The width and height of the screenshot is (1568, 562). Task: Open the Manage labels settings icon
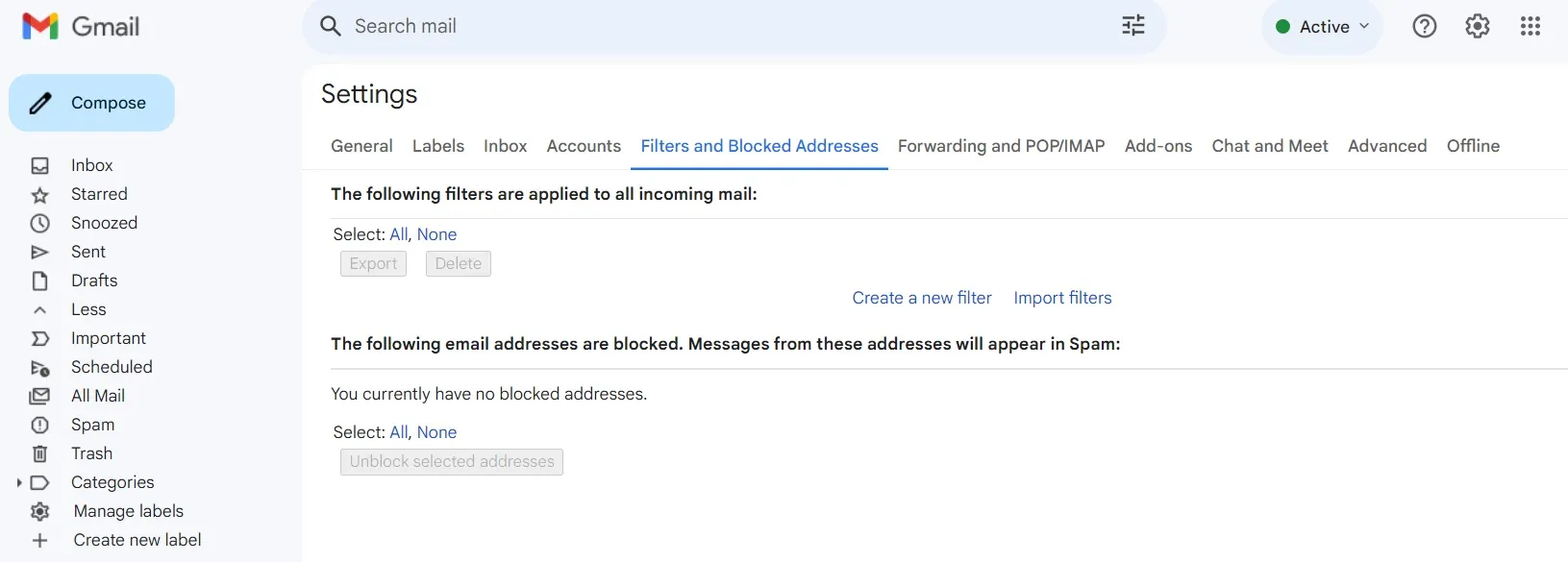39,511
